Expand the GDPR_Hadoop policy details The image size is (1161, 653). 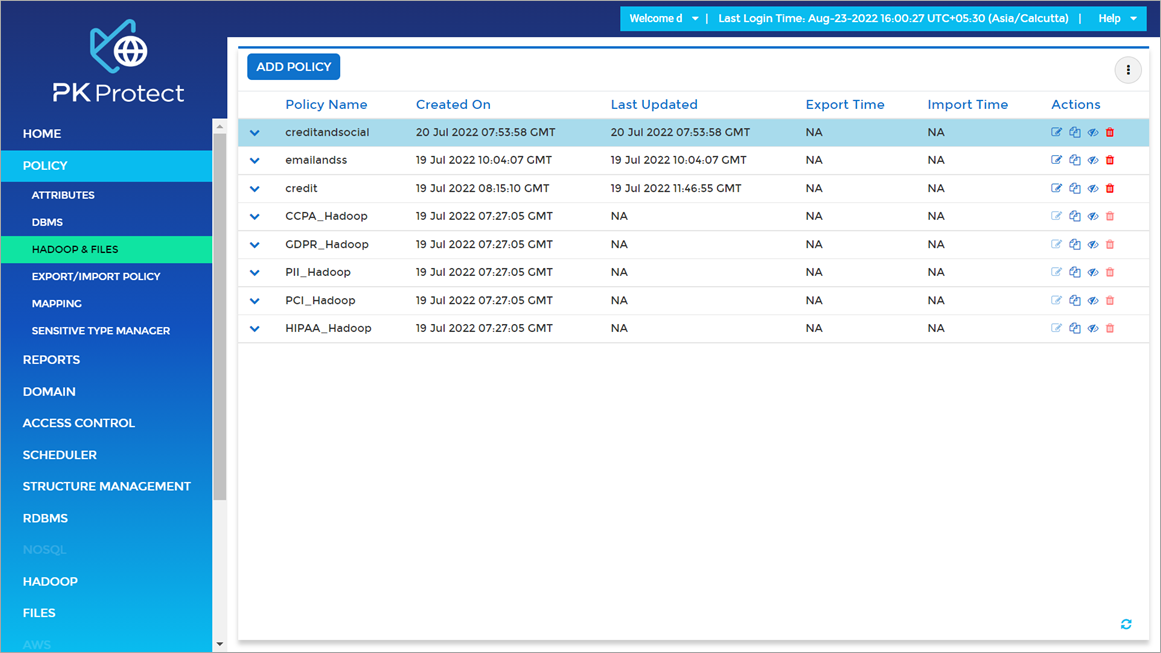pos(254,243)
